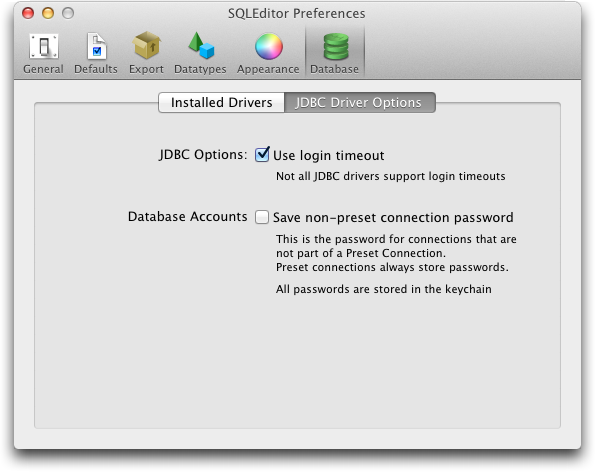Switch to the Installed Drivers tab
Screen dimensions: 595x472
[x=221, y=102]
